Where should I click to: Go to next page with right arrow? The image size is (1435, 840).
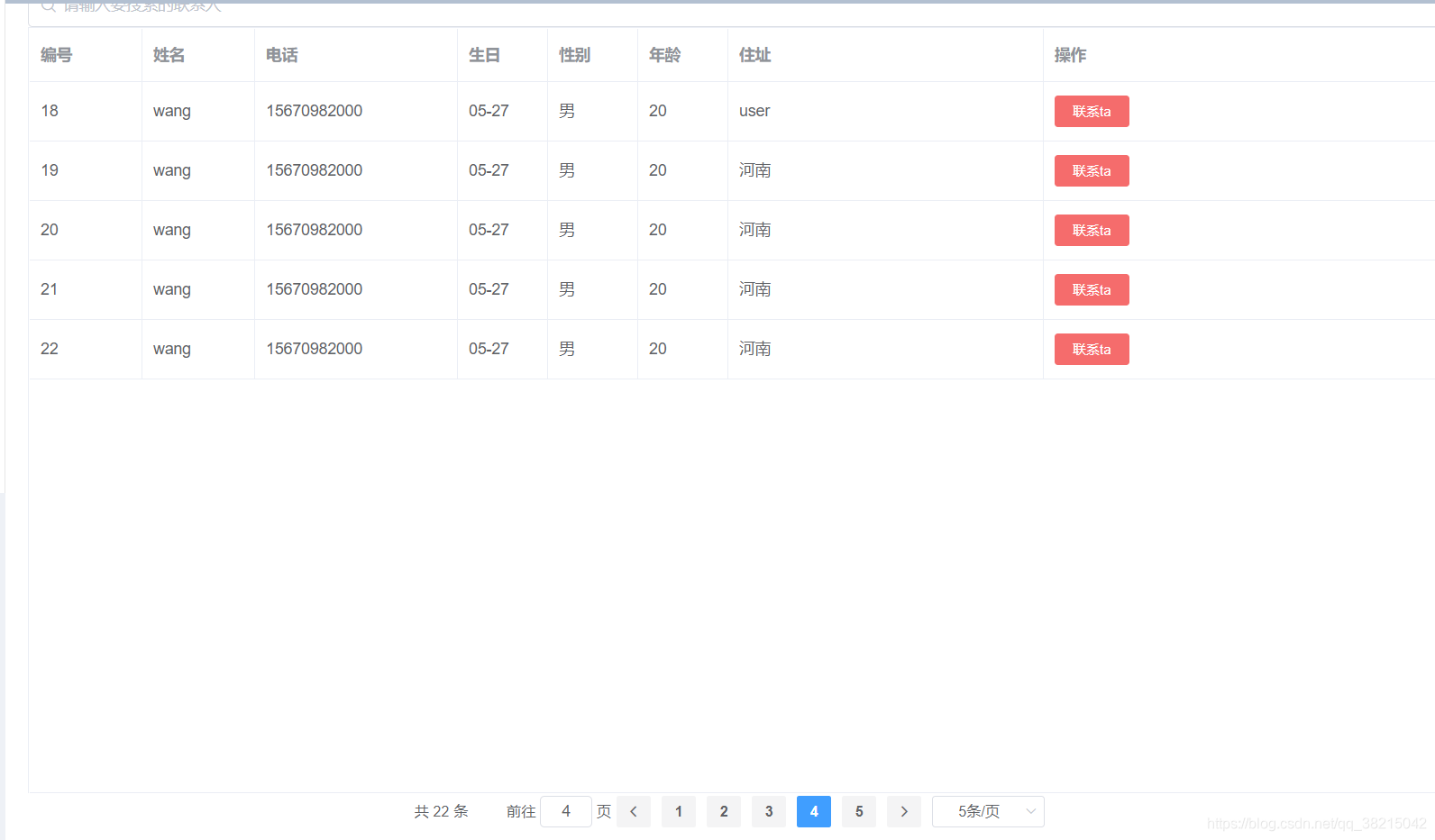point(904,811)
